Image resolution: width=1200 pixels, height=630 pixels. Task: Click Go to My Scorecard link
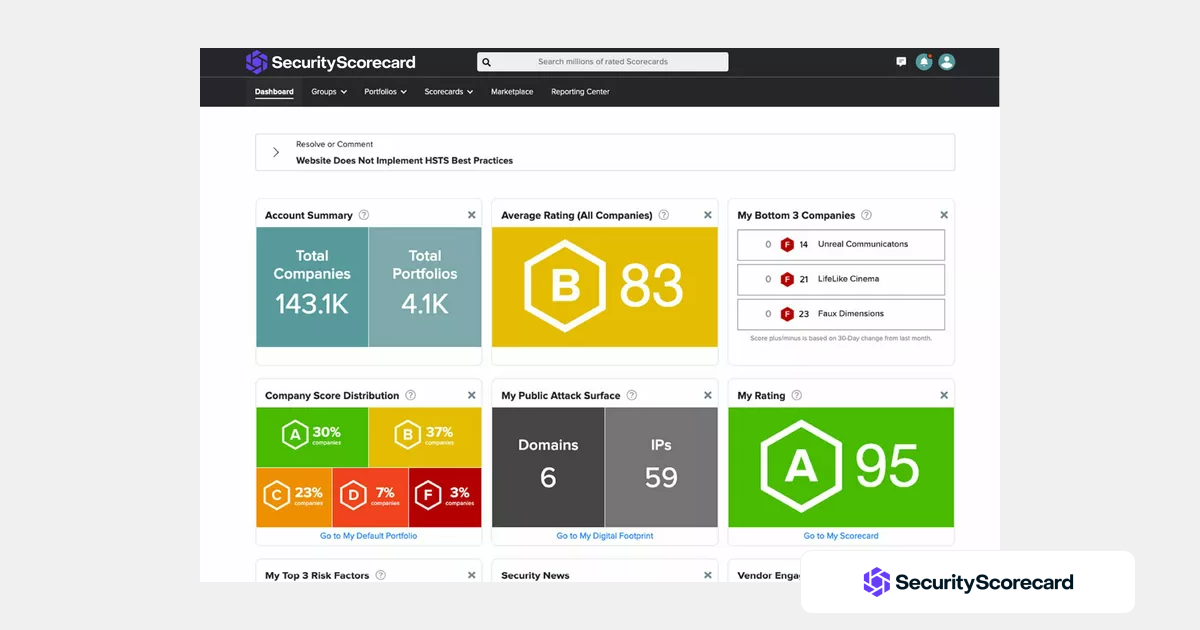point(841,536)
